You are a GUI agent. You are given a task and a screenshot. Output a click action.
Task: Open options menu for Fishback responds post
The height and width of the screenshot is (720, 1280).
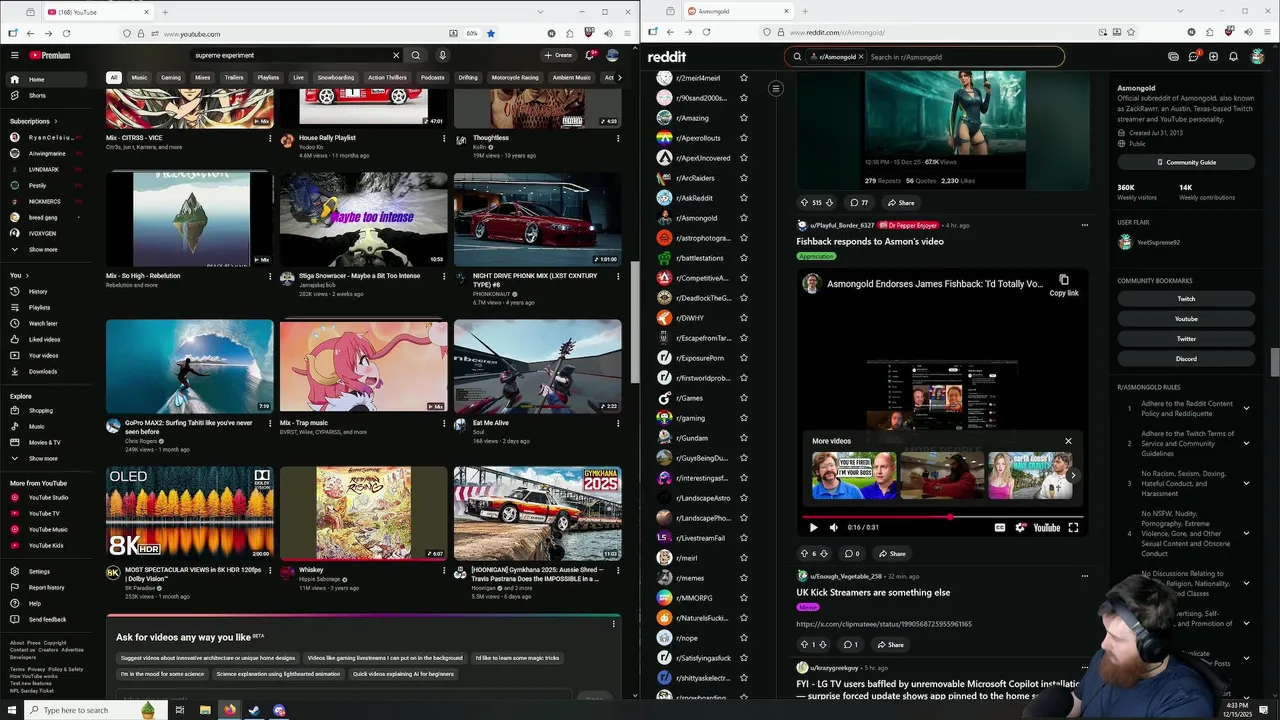1084,225
